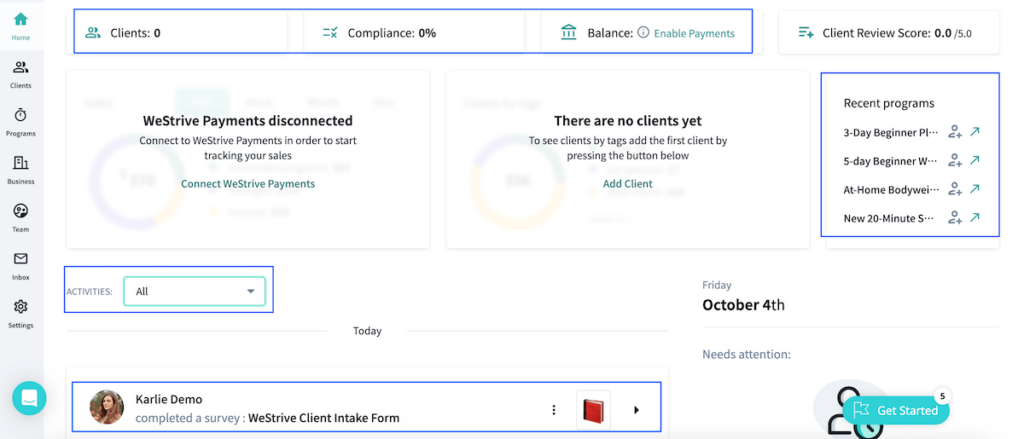Assign client to 3-Day Beginner program
Viewport: 1024px width, 439px height.
pyautogui.click(x=955, y=132)
